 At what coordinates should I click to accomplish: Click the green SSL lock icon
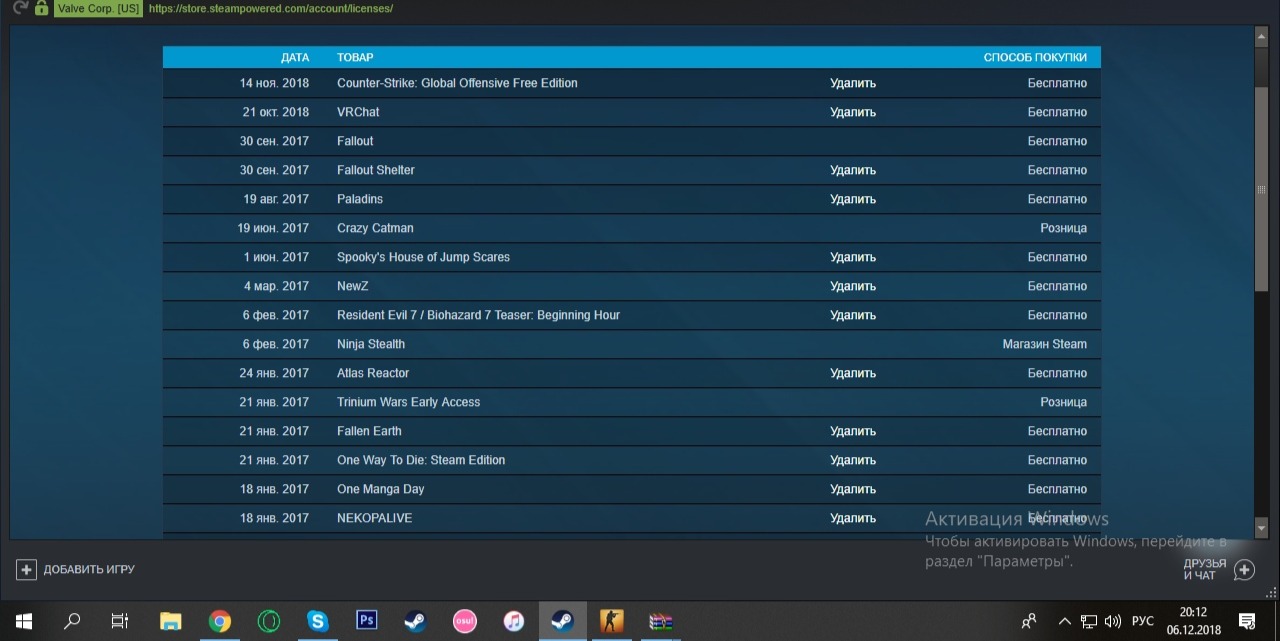click(x=41, y=8)
